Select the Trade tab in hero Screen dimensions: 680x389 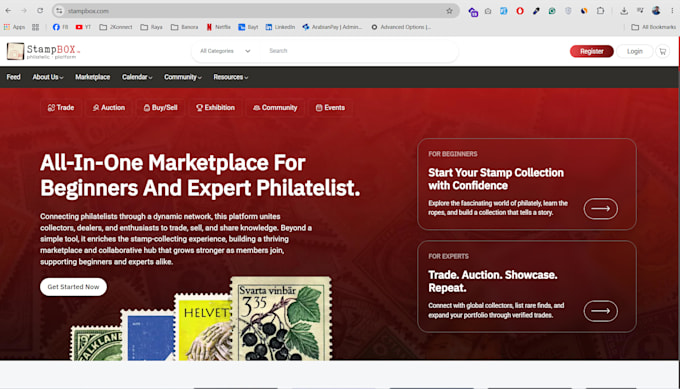click(61, 108)
